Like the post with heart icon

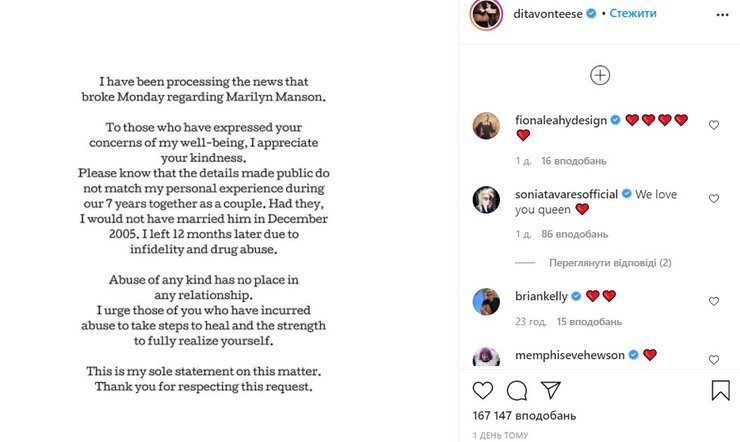[483, 390]
